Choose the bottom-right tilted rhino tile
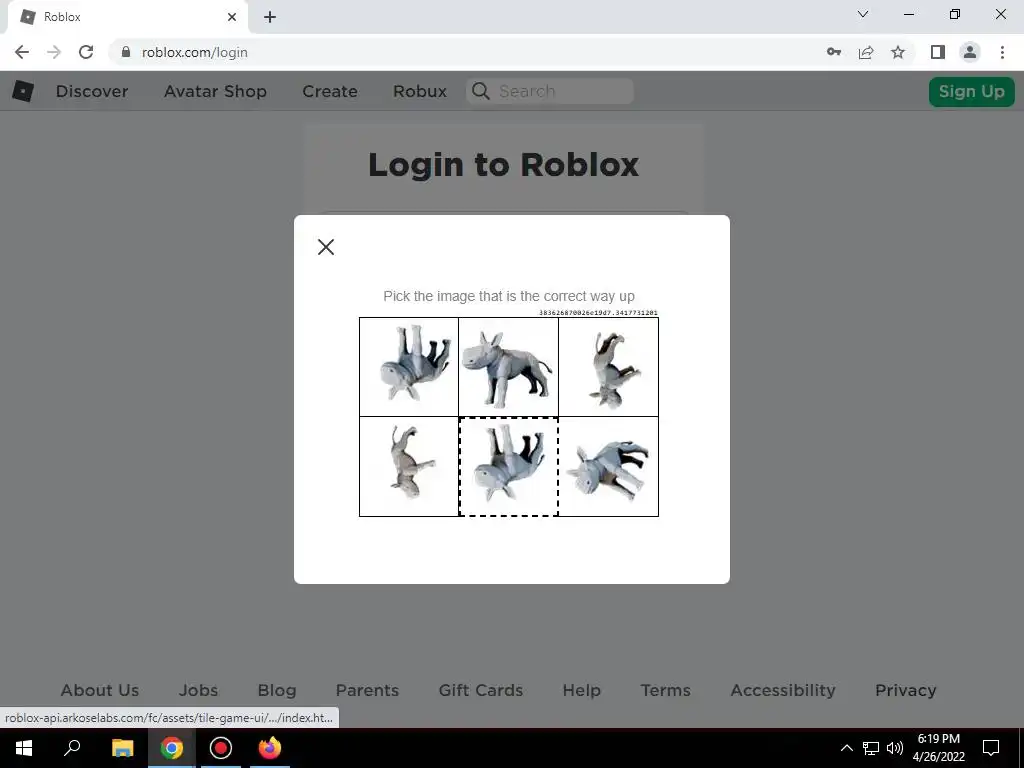 (x=609, y=466)
